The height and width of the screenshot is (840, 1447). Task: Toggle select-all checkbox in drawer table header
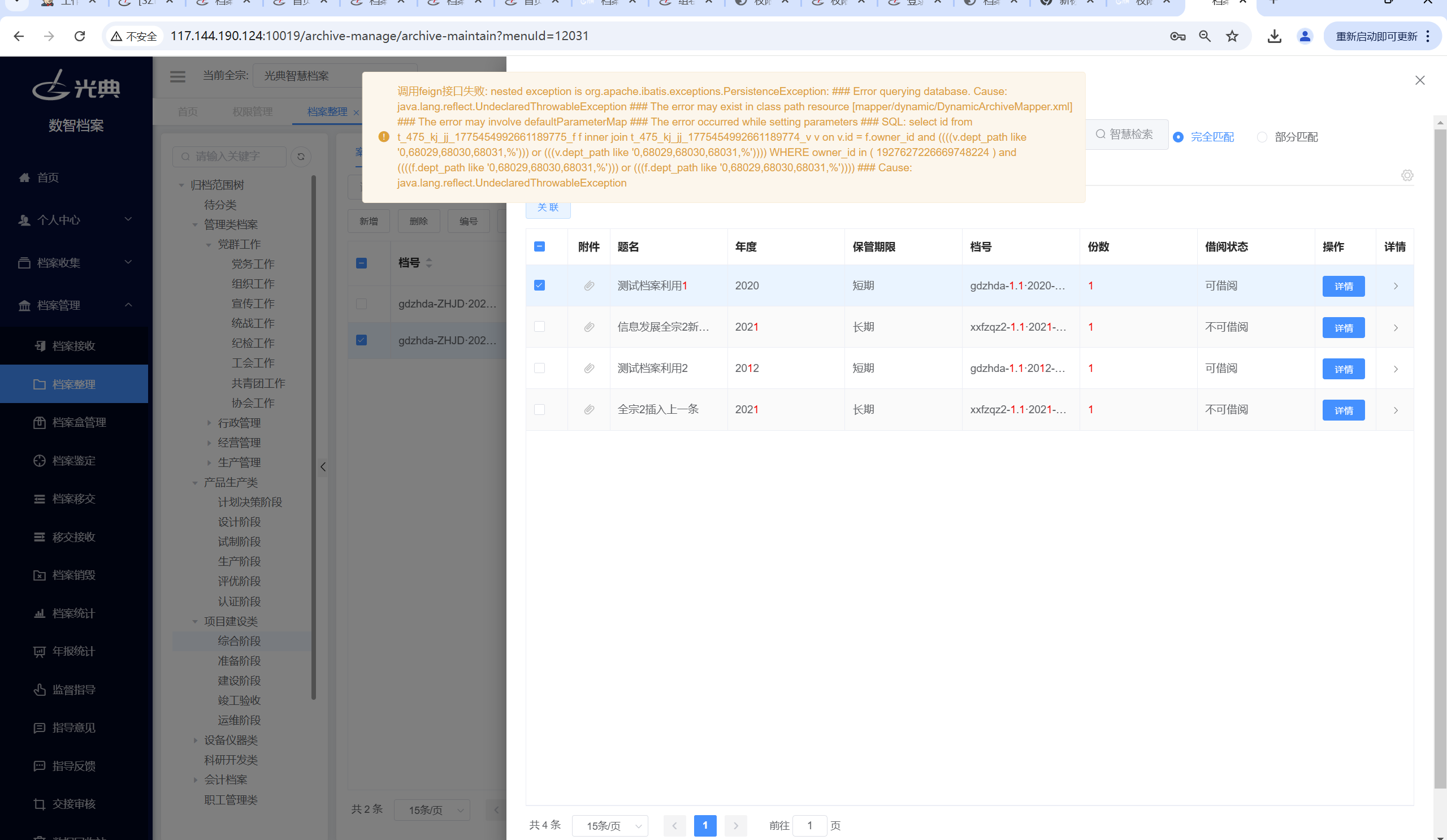pos(539,246)
